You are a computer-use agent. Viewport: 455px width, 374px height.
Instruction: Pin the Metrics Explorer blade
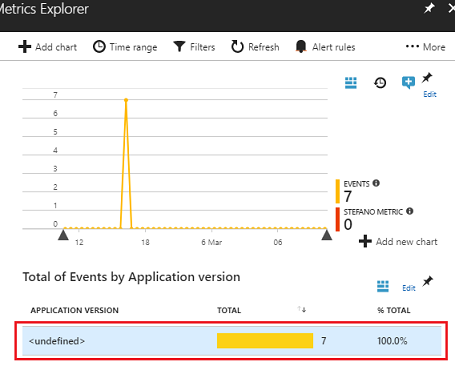click(x=429, y=8)
